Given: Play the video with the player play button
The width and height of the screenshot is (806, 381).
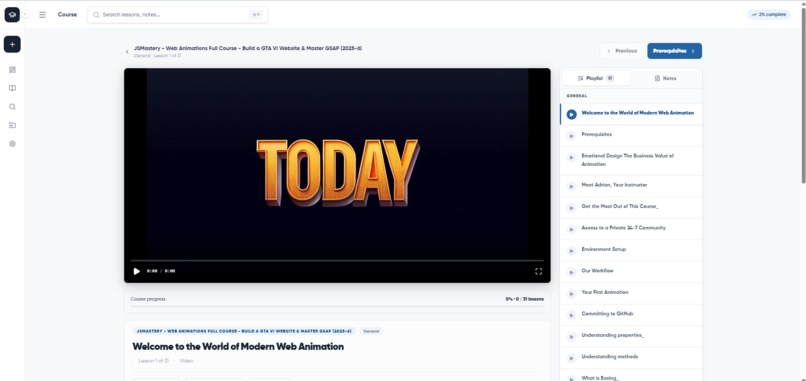Looking at the screenshot, I should pos(137,271).
